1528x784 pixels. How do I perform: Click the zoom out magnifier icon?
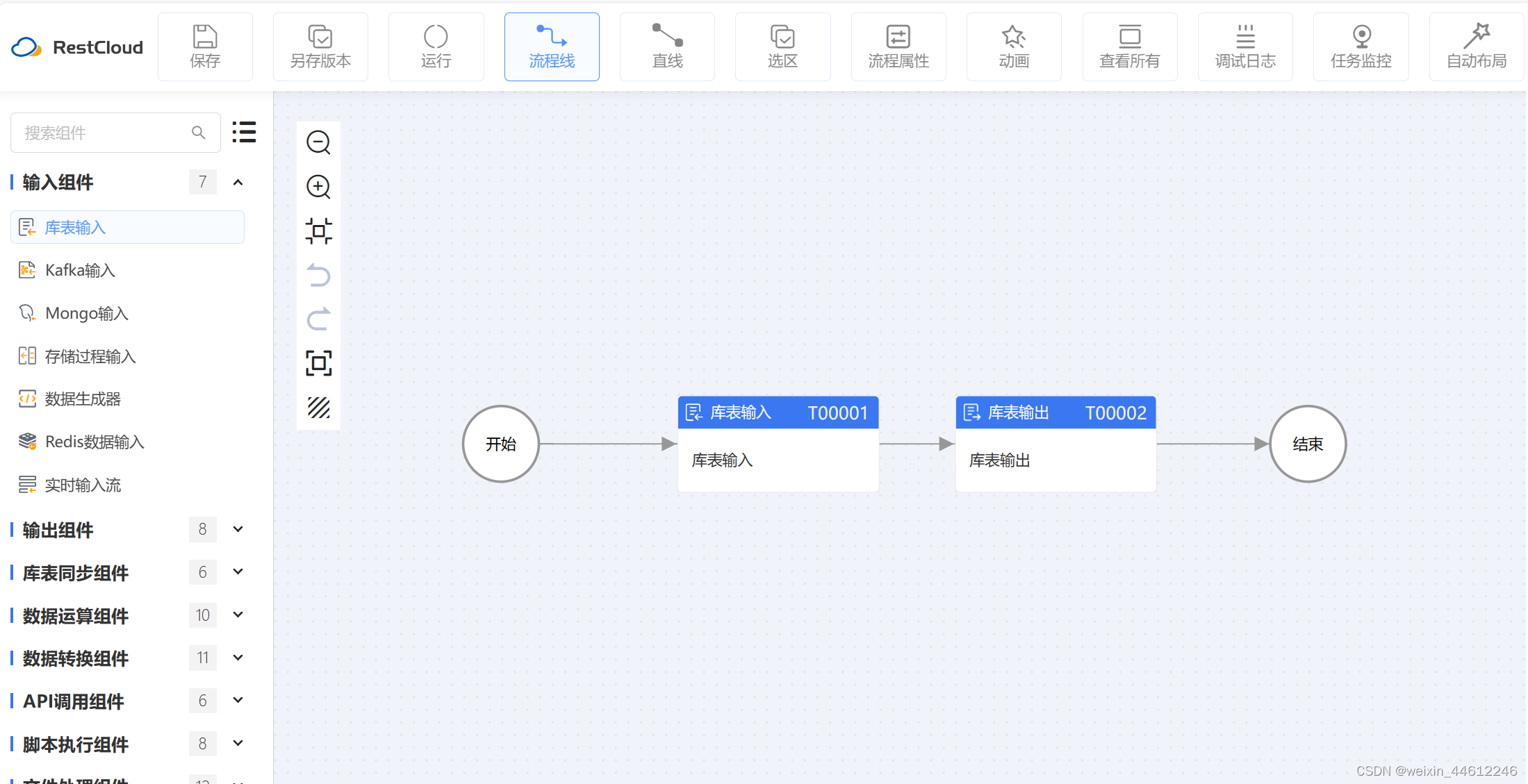pos(318,142)
